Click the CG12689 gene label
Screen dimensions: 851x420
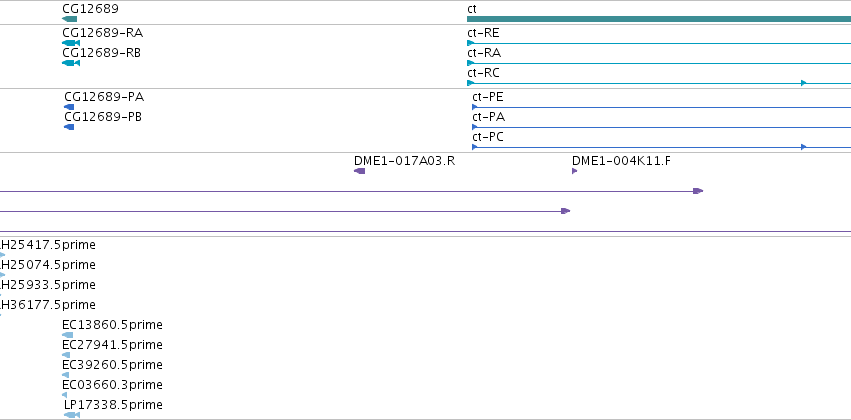[x=90, y=9]
